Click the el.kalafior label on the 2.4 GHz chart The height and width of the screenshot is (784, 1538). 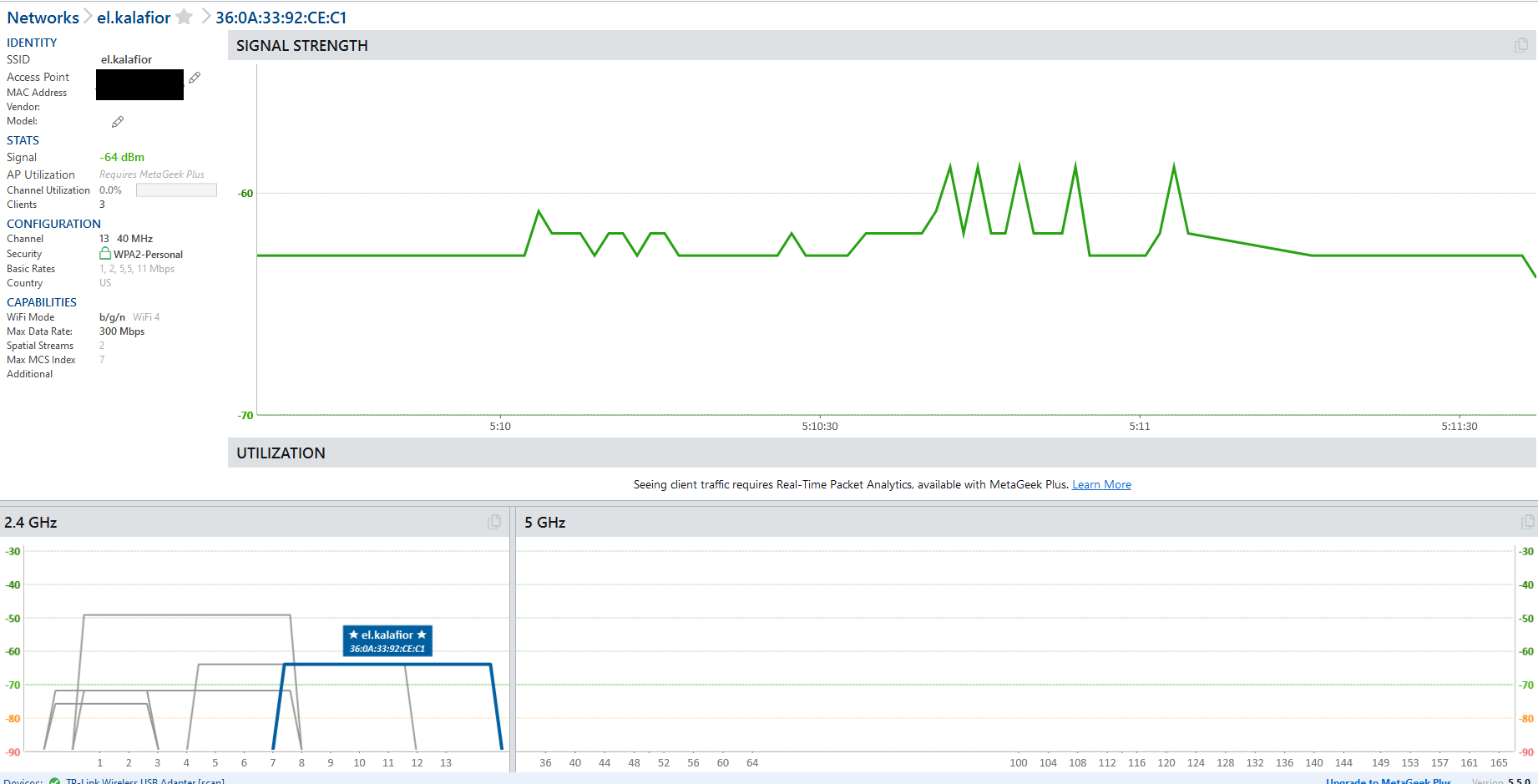click(387, 640)
